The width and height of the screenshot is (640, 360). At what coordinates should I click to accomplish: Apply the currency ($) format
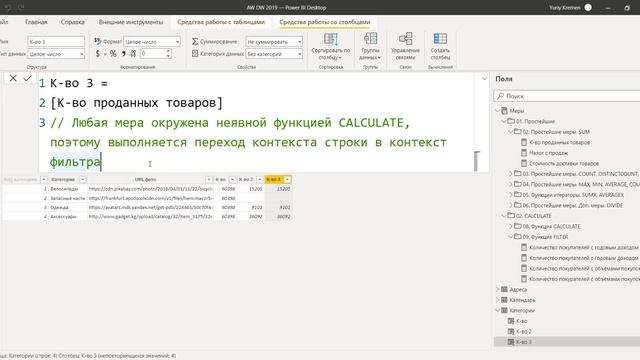pos(98,53)
